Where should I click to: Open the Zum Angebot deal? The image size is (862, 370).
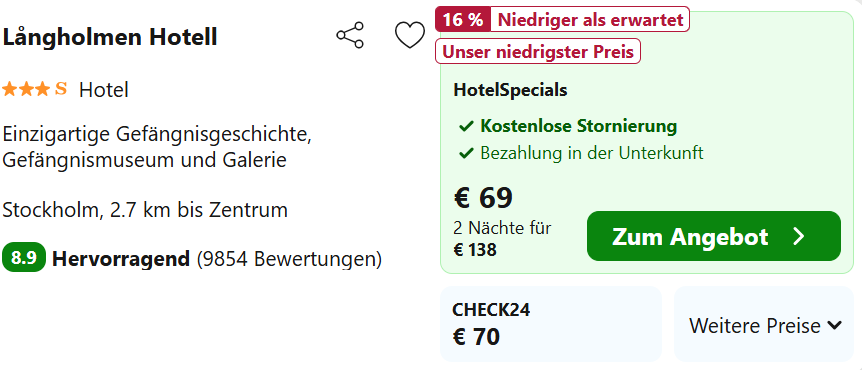[x=714, y=236]
